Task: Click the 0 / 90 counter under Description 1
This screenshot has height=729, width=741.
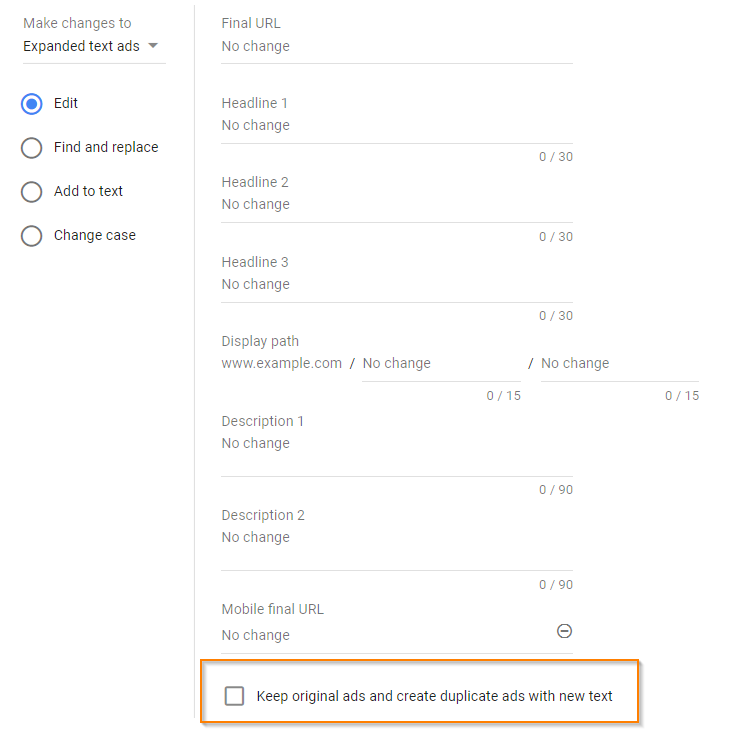Action: (556, 490)
